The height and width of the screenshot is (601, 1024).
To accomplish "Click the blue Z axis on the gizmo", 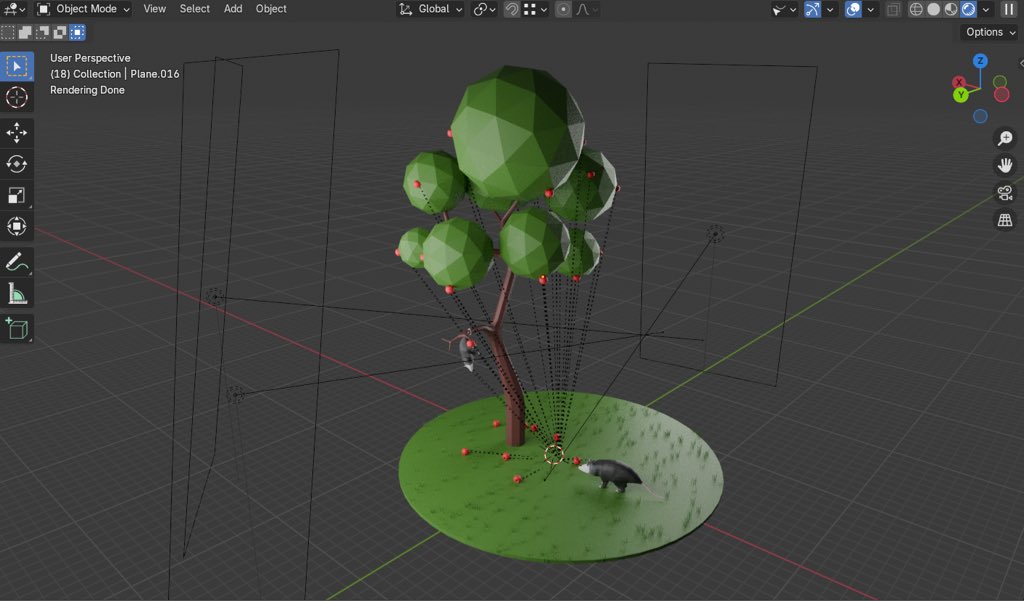I will click(x=980, y=61).
